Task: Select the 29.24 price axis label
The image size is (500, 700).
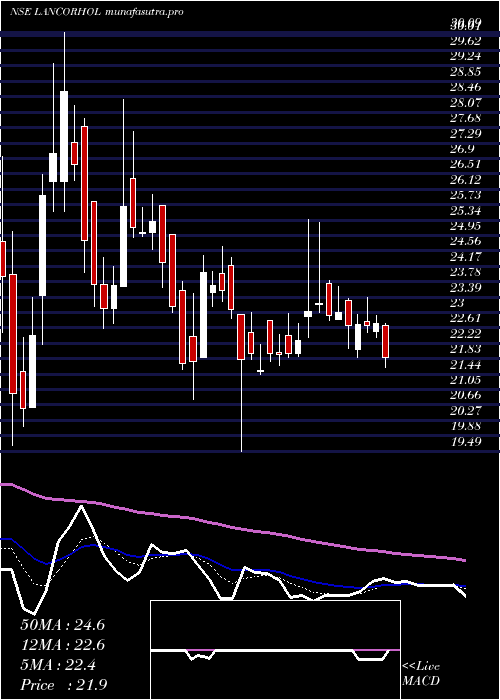Action: [x=466, y=57]
